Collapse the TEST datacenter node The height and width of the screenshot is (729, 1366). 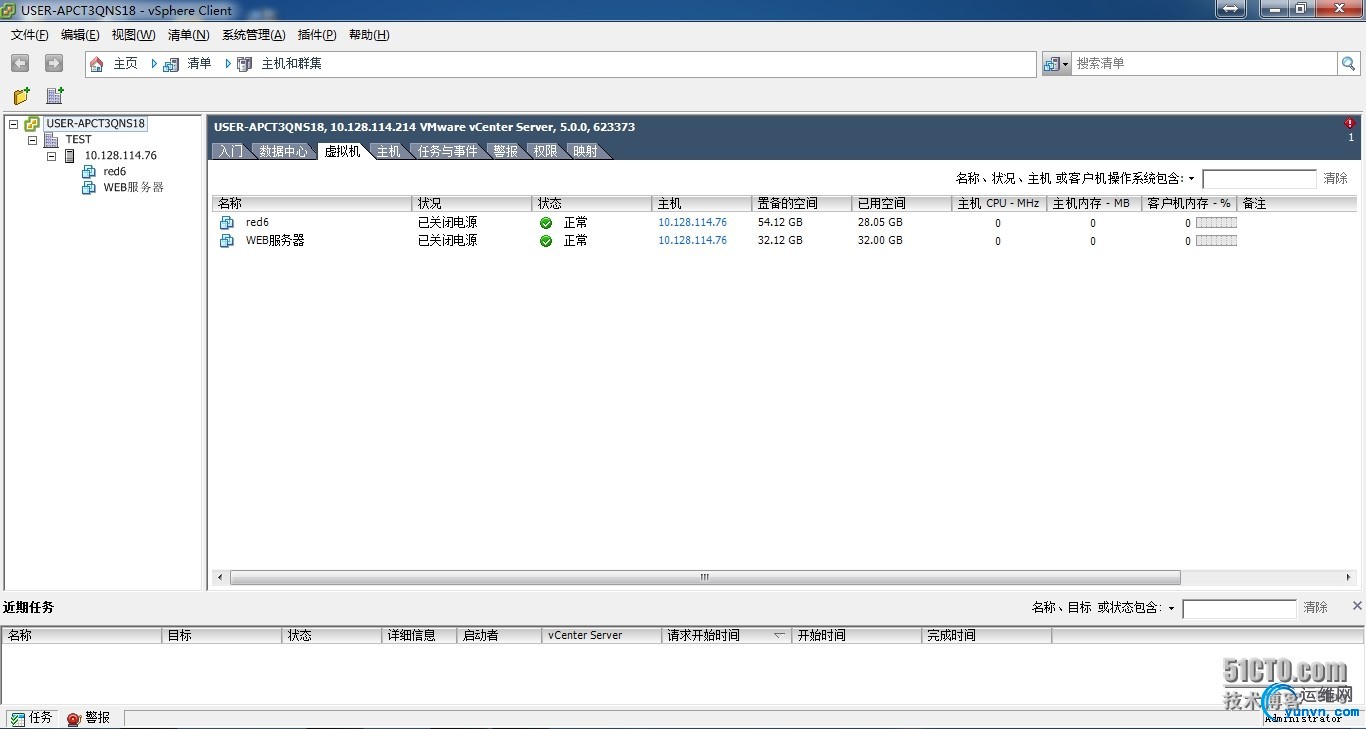[x=32, y=140]
